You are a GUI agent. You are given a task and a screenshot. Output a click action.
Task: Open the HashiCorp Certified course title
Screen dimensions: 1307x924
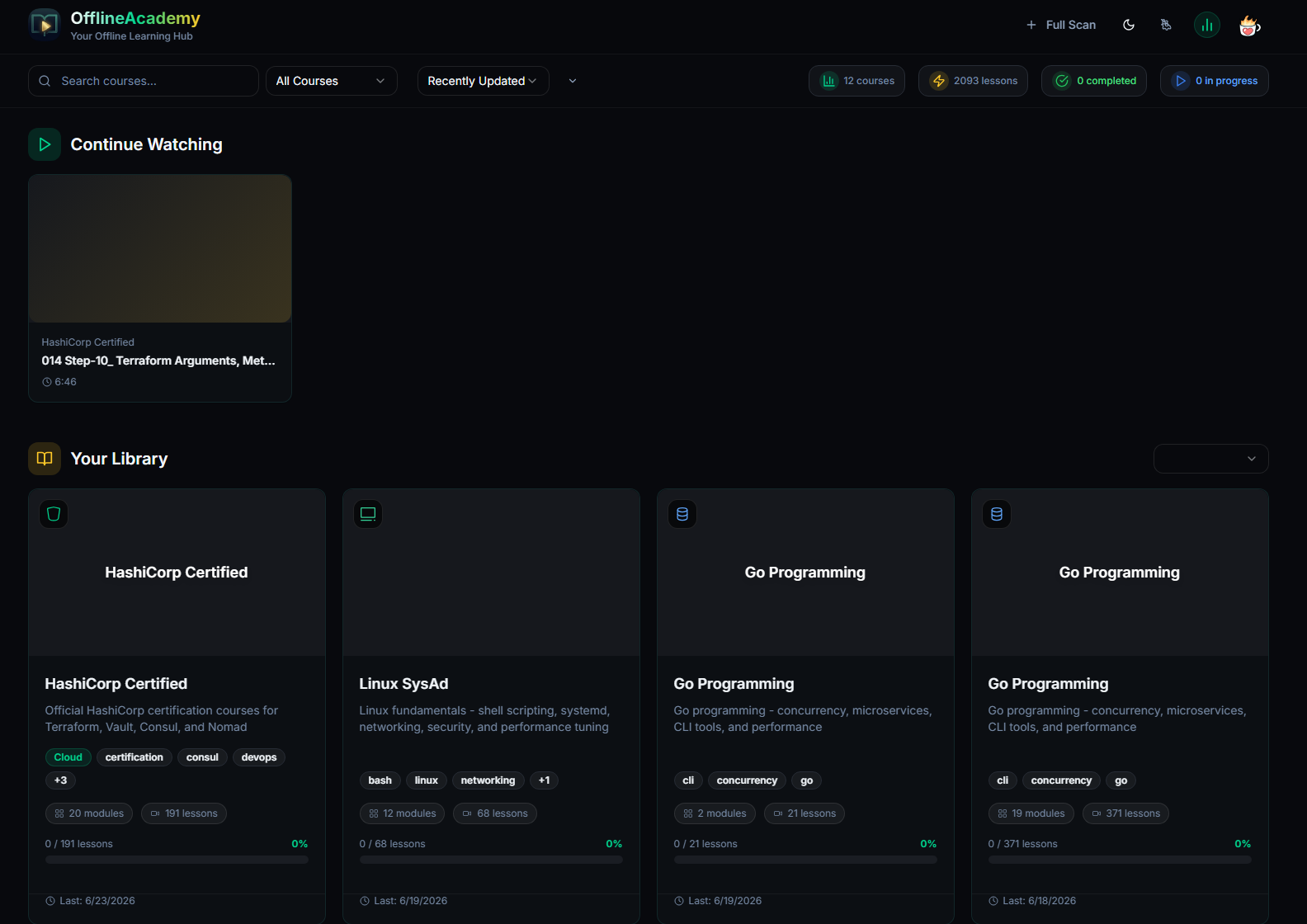point(116,684)
